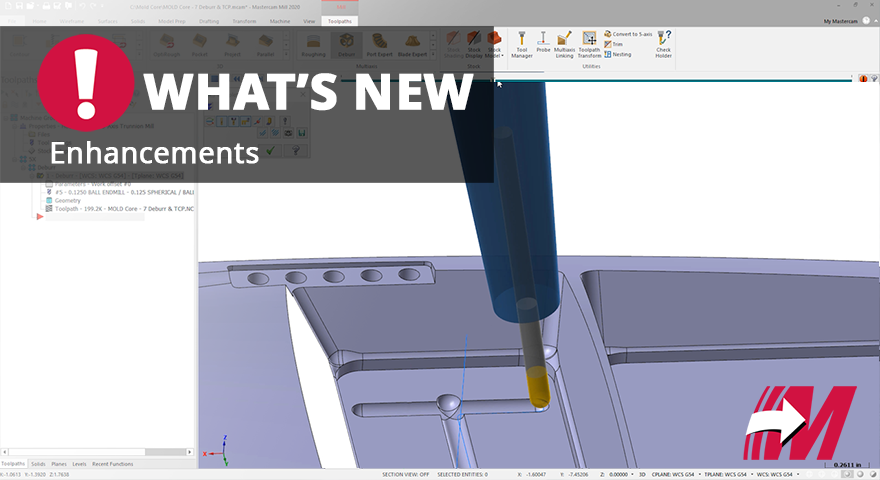Select the OptiRough 3D toolpath

coord(167,45)
